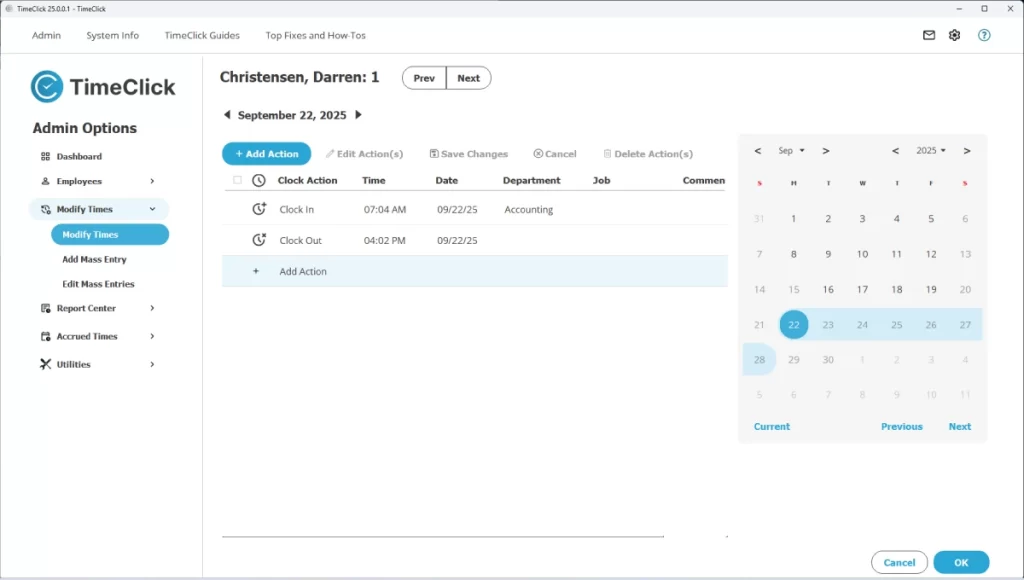Click the Clock Out action clock icon
This screenshot has width=1024, height=580.
coord(260,240)
